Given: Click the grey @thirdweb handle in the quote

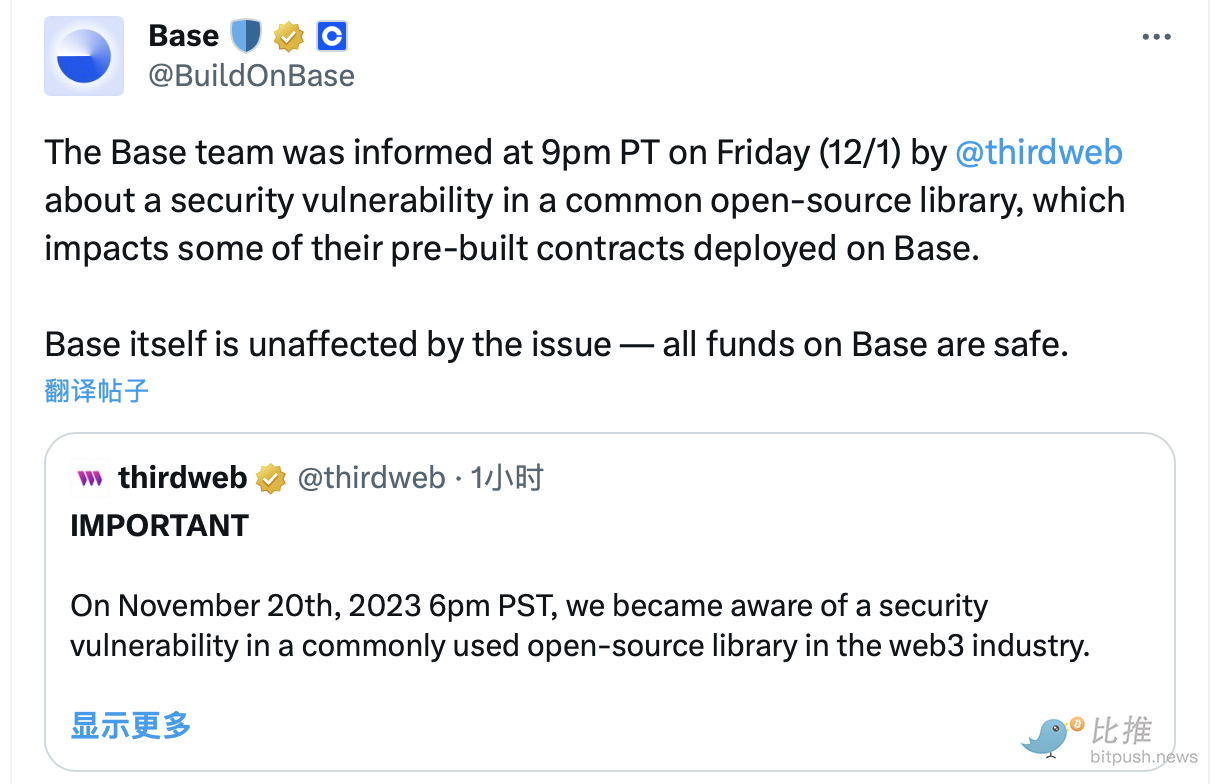Looking at the screenshot, I should (371, 478).
